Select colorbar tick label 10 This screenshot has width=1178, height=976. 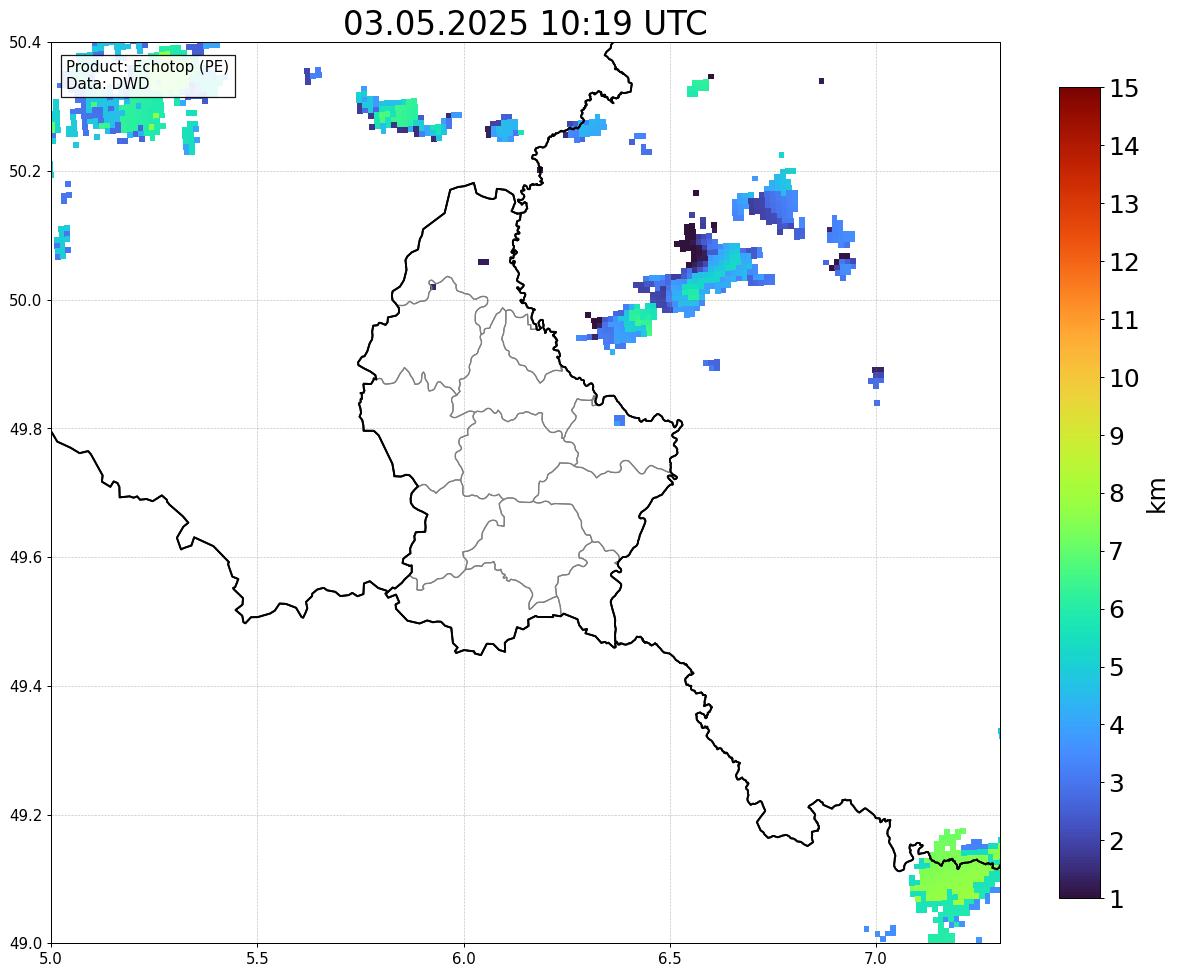click(1124, 378)
